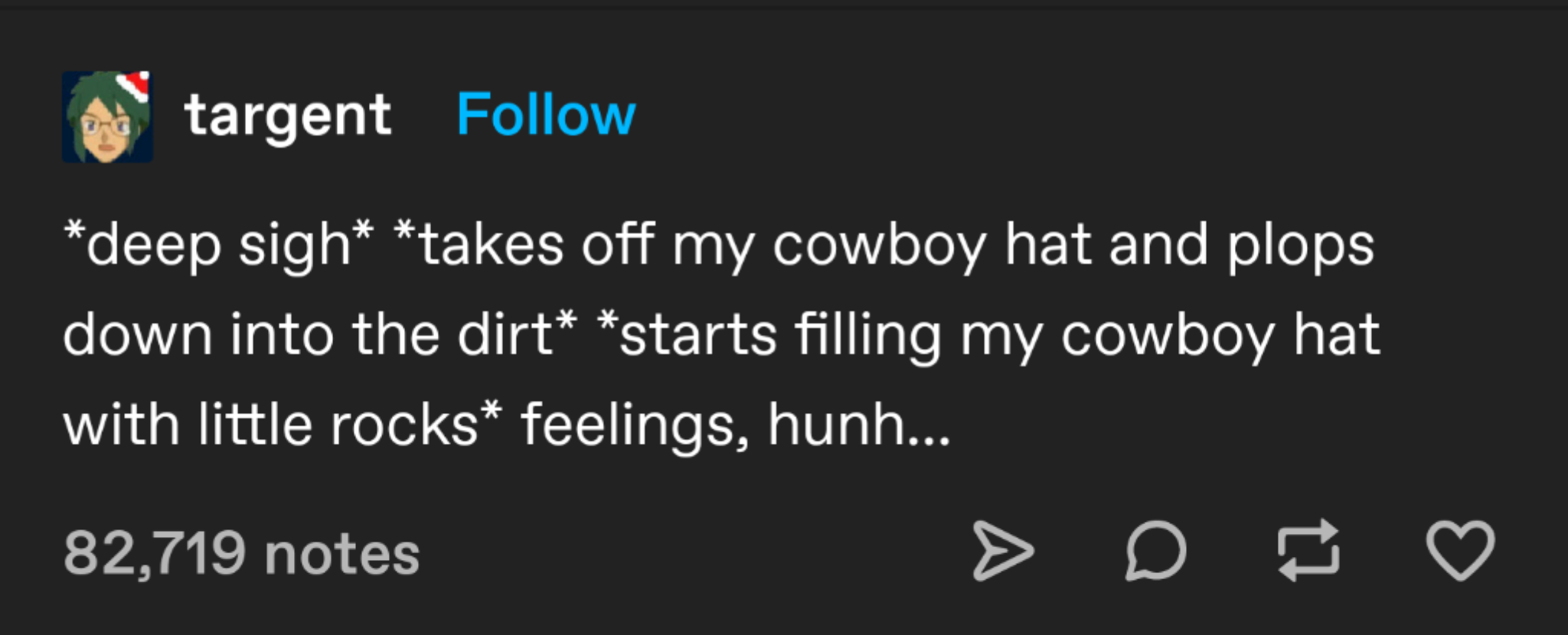Click the Santa hat on the avatar
This screenshot has width=1568, height=635.
pyautogui.click(x=134, y=84)
